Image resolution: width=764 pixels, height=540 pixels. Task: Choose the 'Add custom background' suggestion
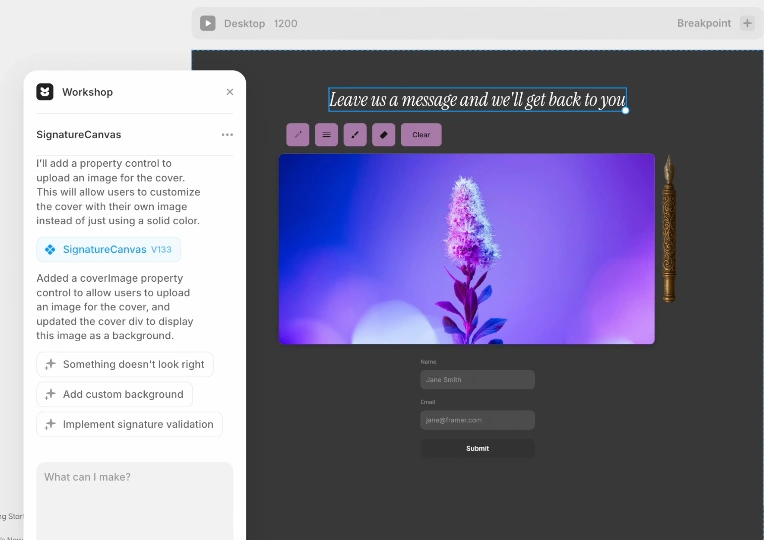pos(115,394)
